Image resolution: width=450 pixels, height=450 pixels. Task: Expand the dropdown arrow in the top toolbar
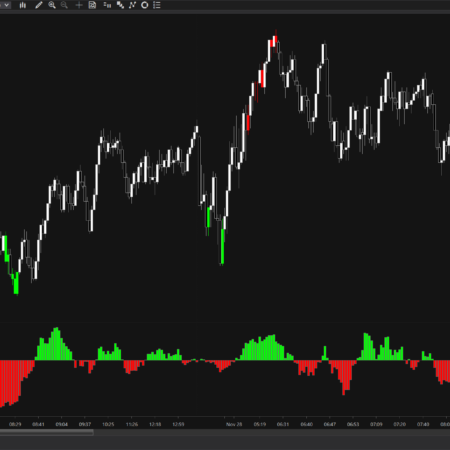click(6, 5)
